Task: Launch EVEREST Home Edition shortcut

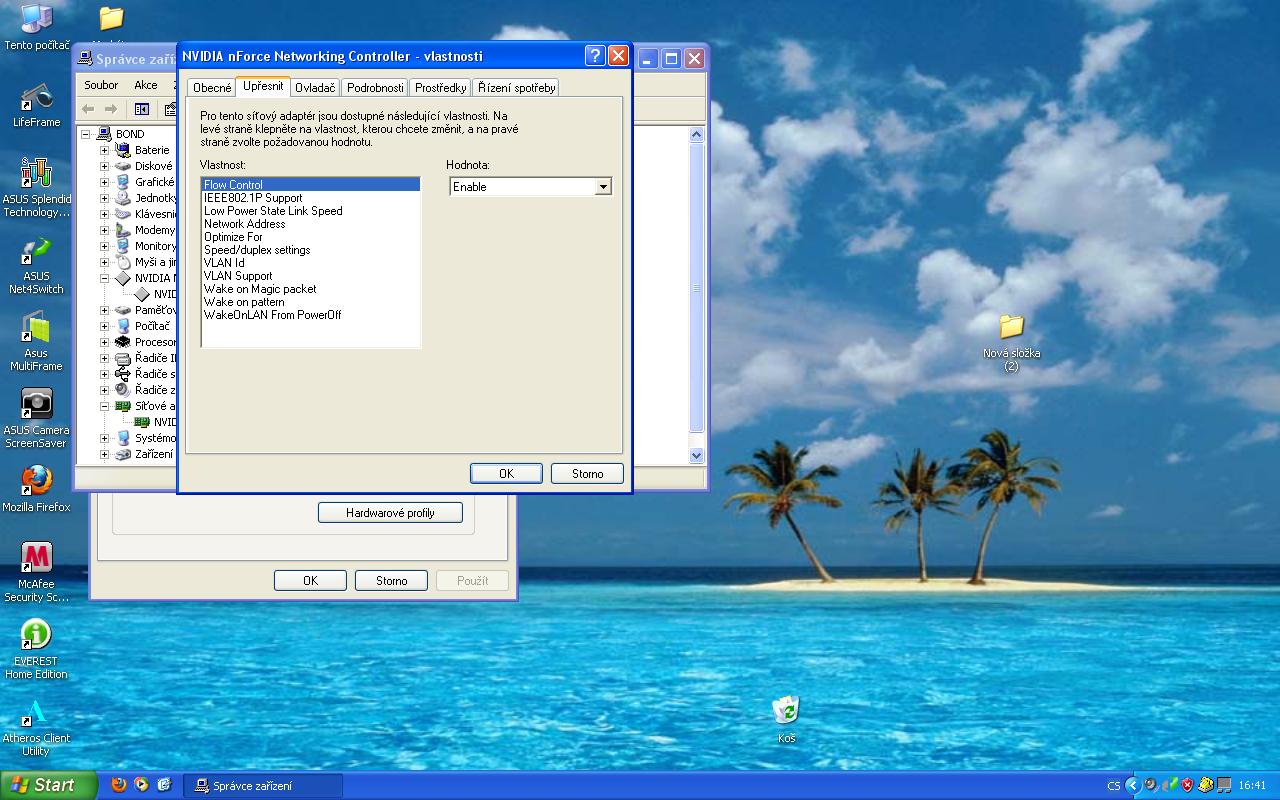Action: click(36, 649)
